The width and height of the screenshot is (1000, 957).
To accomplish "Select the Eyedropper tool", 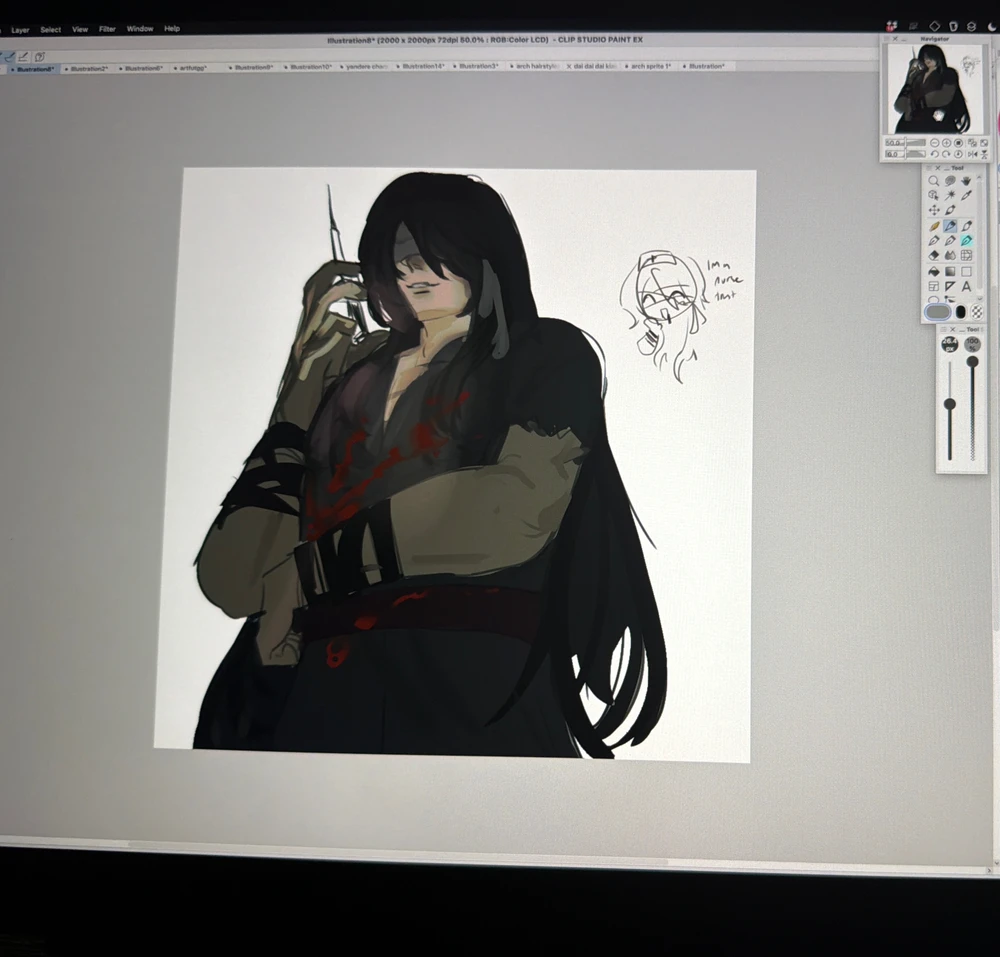I will pos(966,195).
